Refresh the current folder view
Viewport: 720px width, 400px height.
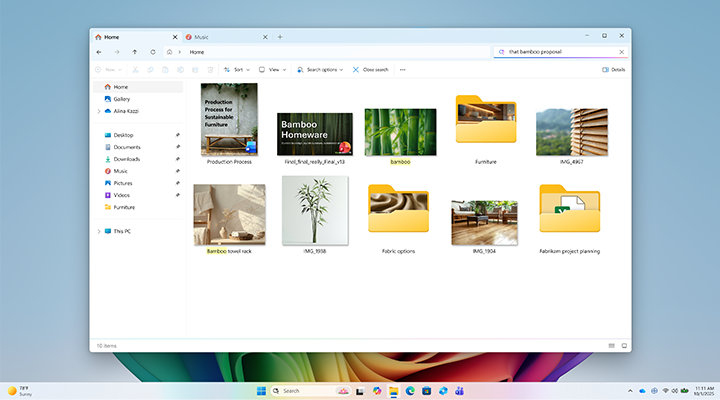pos(153,52)
